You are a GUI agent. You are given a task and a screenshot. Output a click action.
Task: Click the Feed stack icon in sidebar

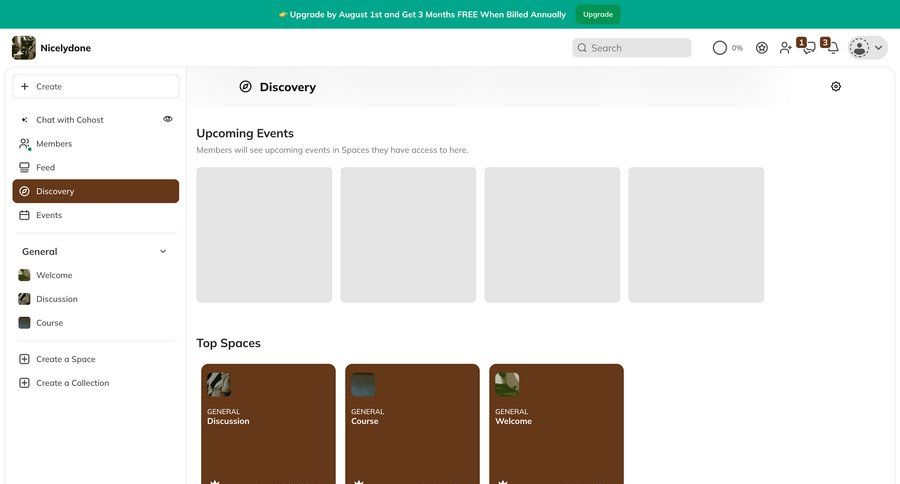(x=24, y=167)
